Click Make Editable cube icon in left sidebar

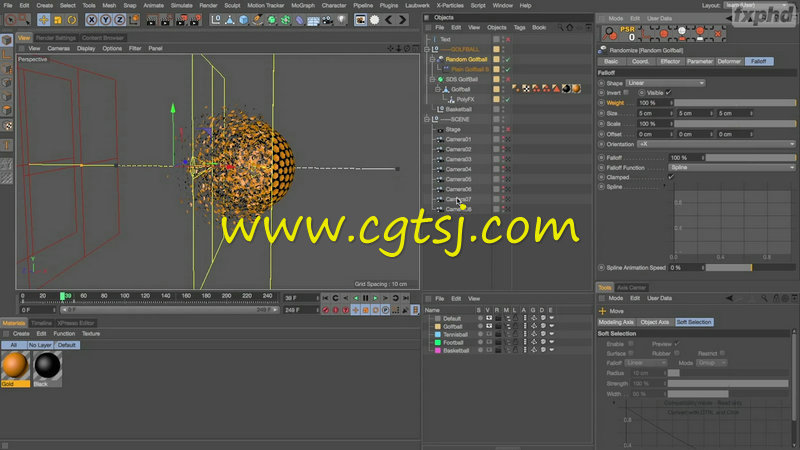coord(7,40)
